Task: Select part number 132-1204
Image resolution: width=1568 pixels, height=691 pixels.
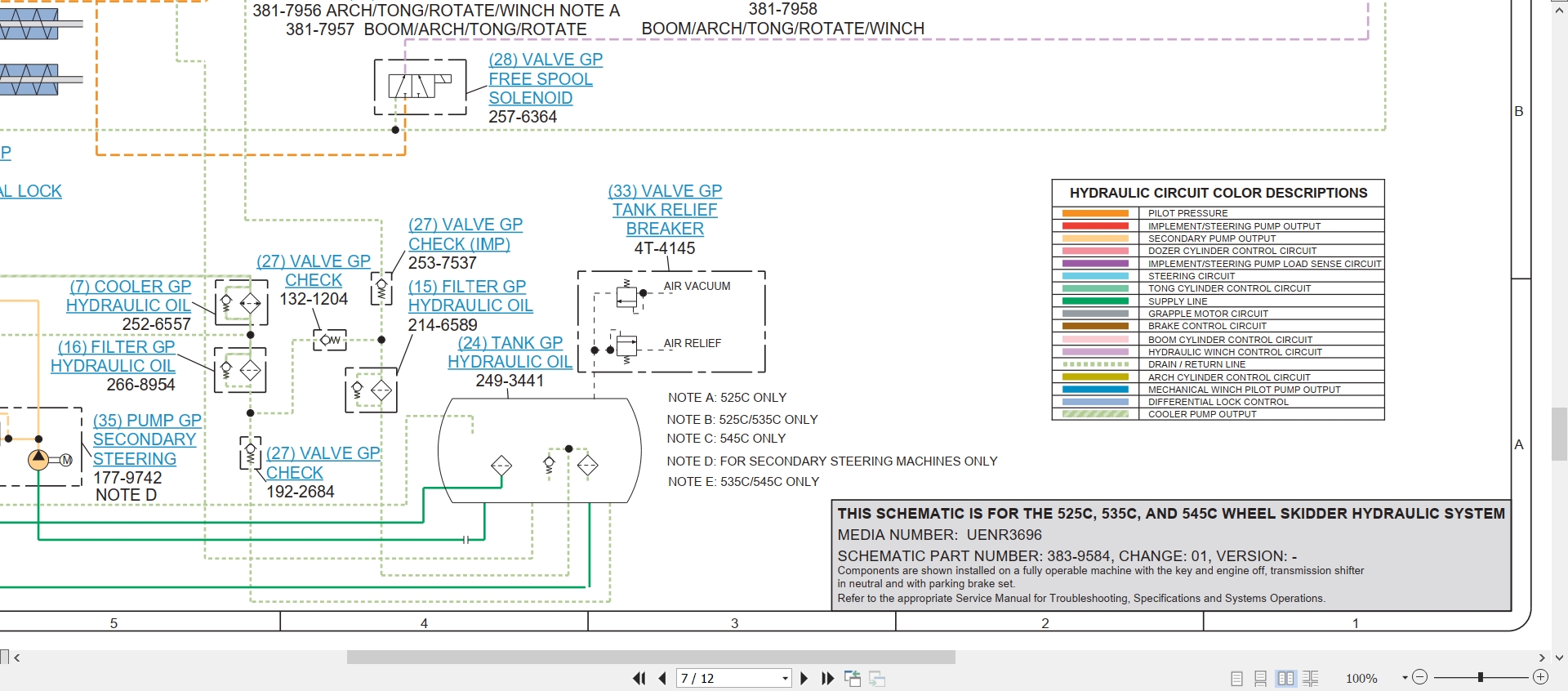Action: click(314, 299)
